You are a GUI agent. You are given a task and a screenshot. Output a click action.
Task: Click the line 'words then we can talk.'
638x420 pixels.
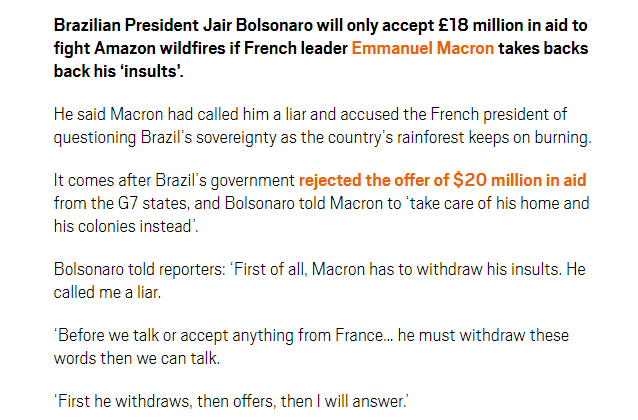[137, 359]
